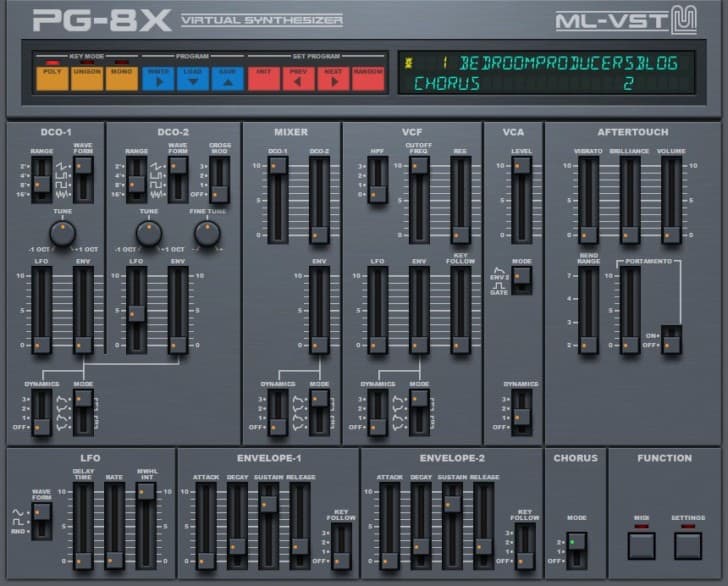Change DCO envelope MODE switch

[83, 413]
